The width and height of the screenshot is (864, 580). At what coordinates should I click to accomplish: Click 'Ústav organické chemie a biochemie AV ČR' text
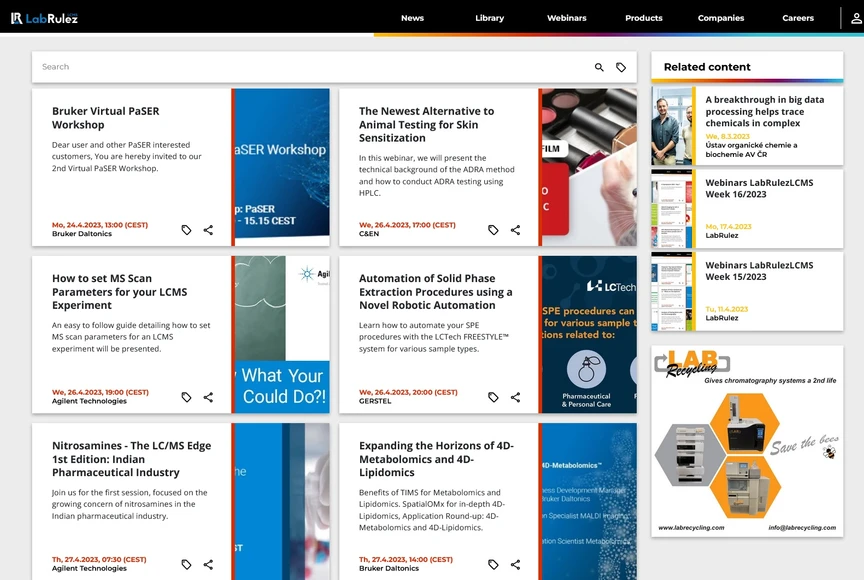751,150
